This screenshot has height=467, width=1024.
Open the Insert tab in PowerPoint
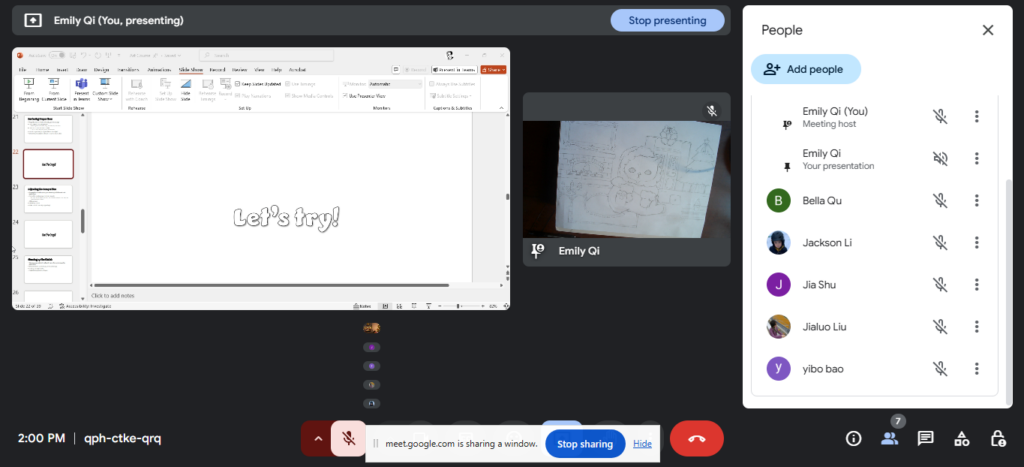click(x=62, y=69)
